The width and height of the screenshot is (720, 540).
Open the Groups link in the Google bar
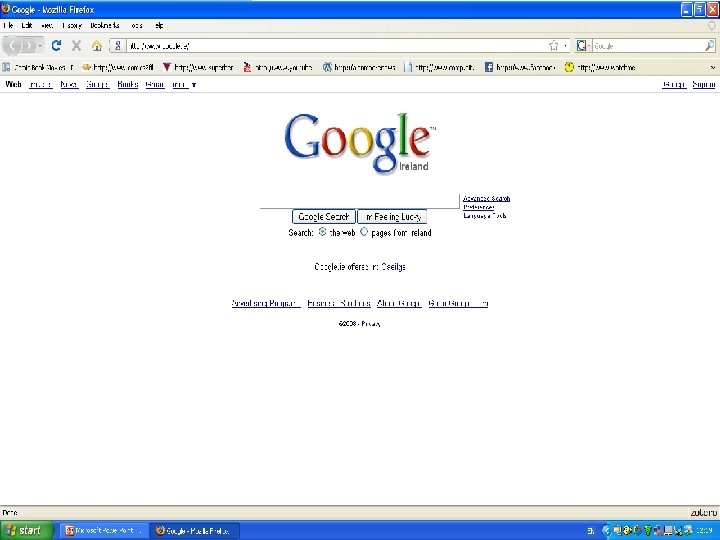(97, 84)
